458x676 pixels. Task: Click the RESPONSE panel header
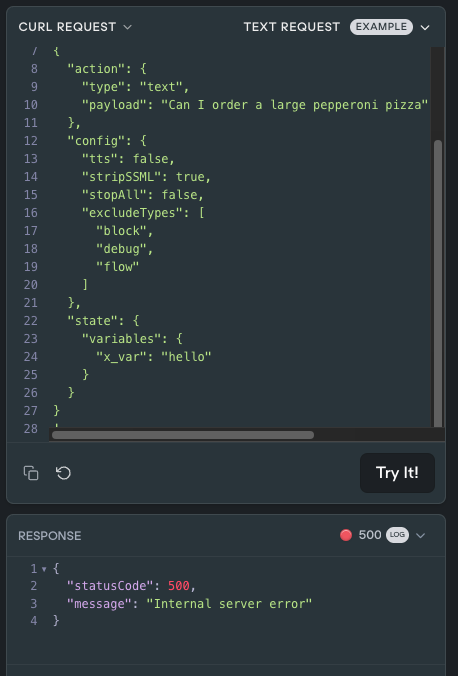coord(50,535)
